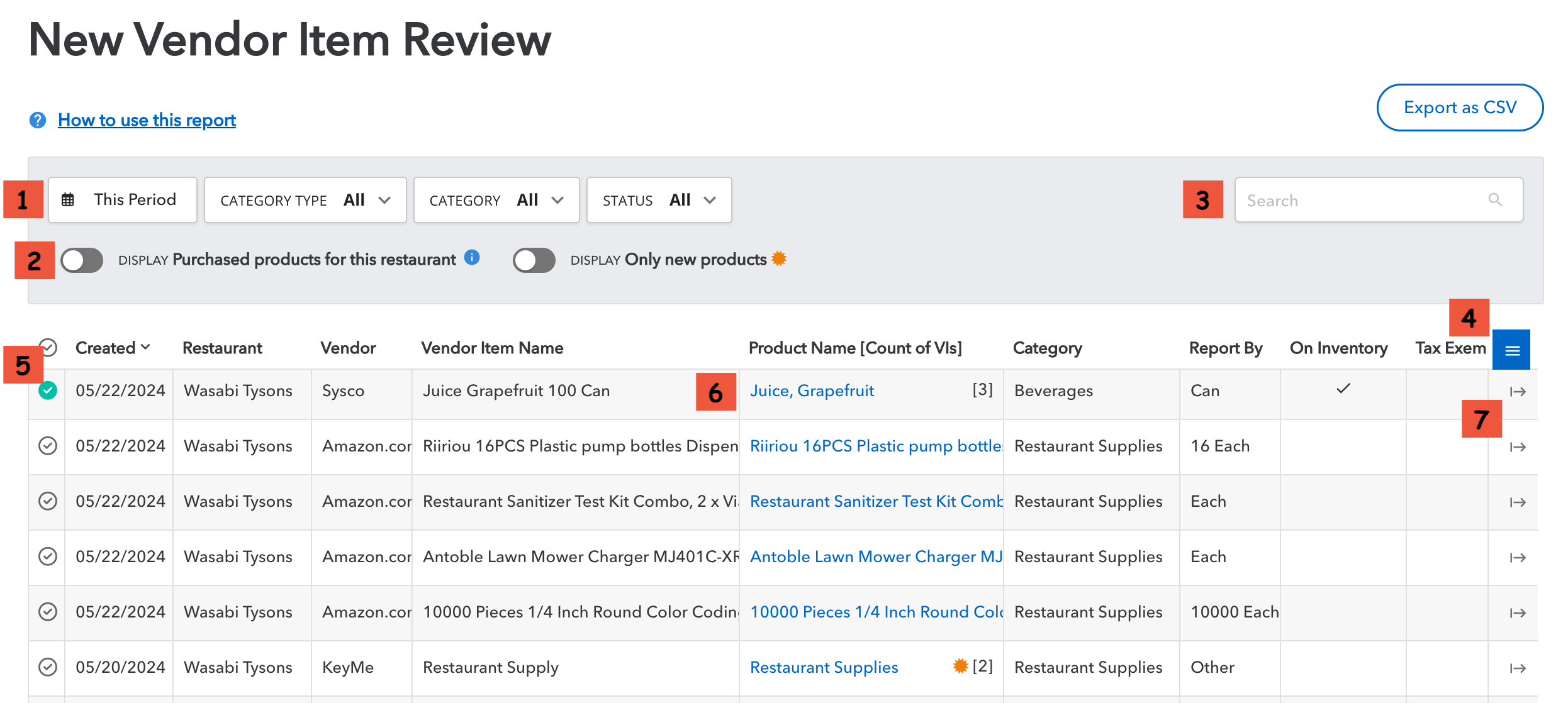Open the Juice, Grapefruit product link

[x=812, y=390]
